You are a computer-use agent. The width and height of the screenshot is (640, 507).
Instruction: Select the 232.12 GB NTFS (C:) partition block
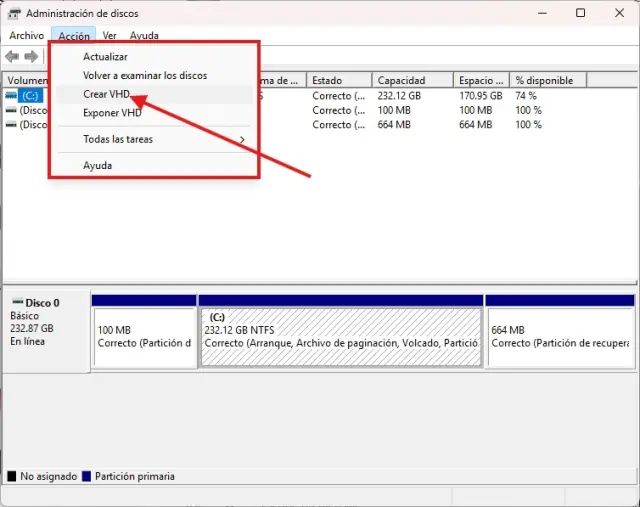point(340,336)
